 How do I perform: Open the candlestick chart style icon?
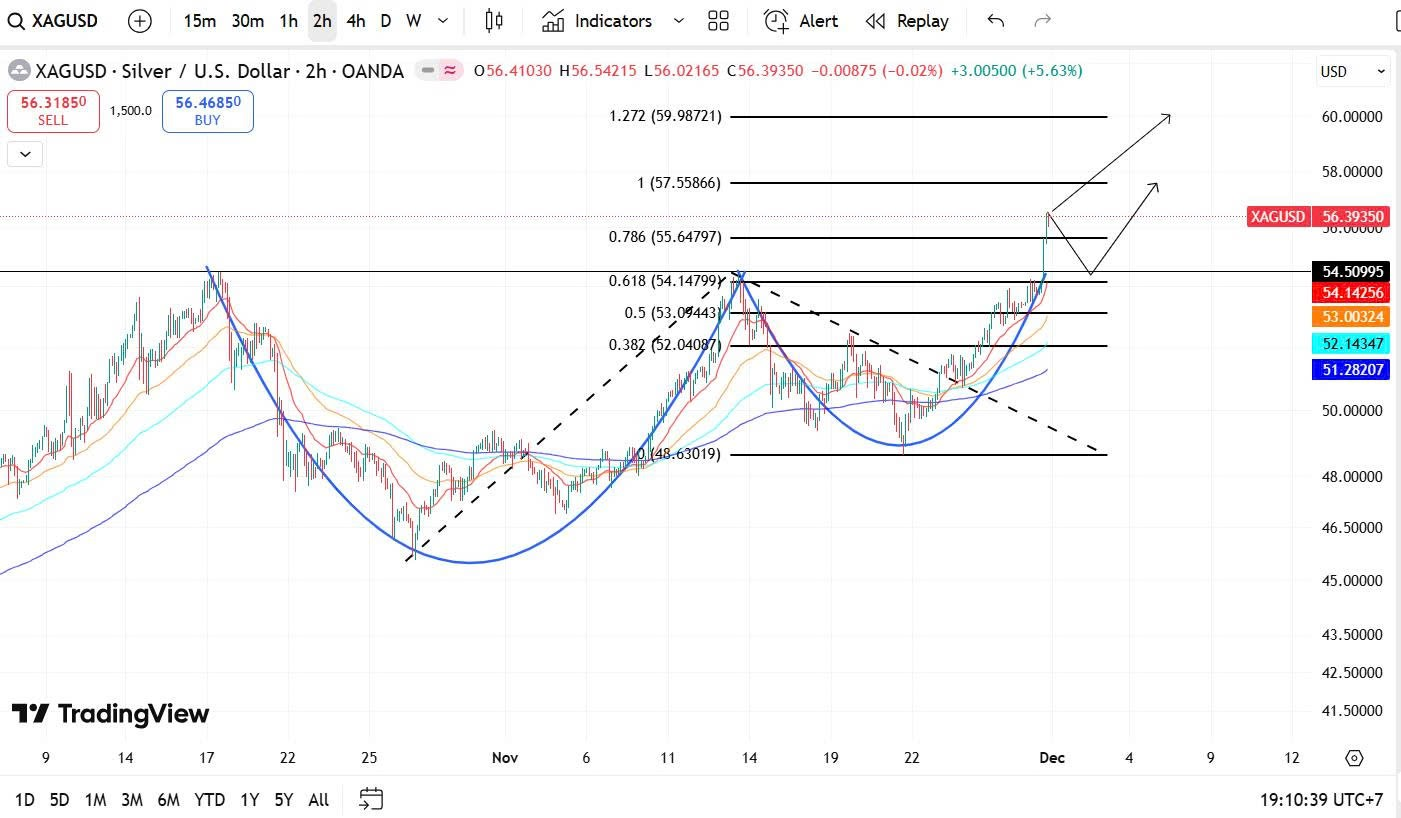pos(494,21)
